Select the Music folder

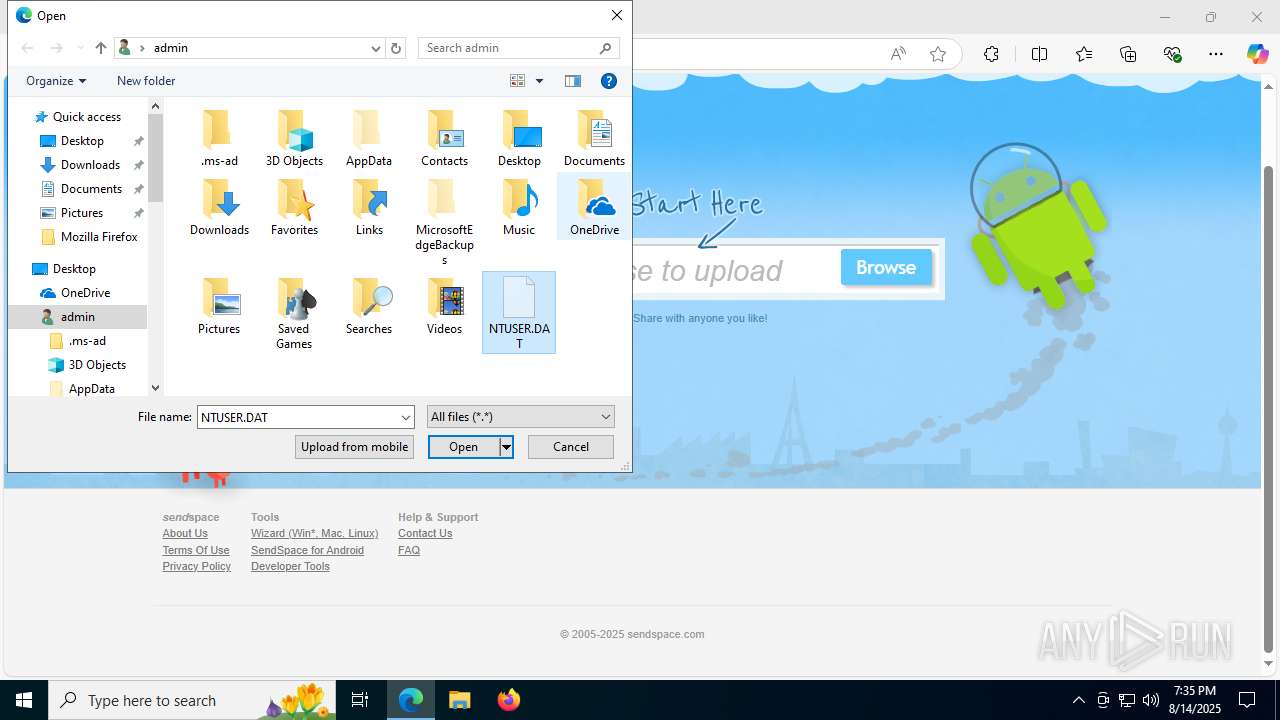(519, 208)
